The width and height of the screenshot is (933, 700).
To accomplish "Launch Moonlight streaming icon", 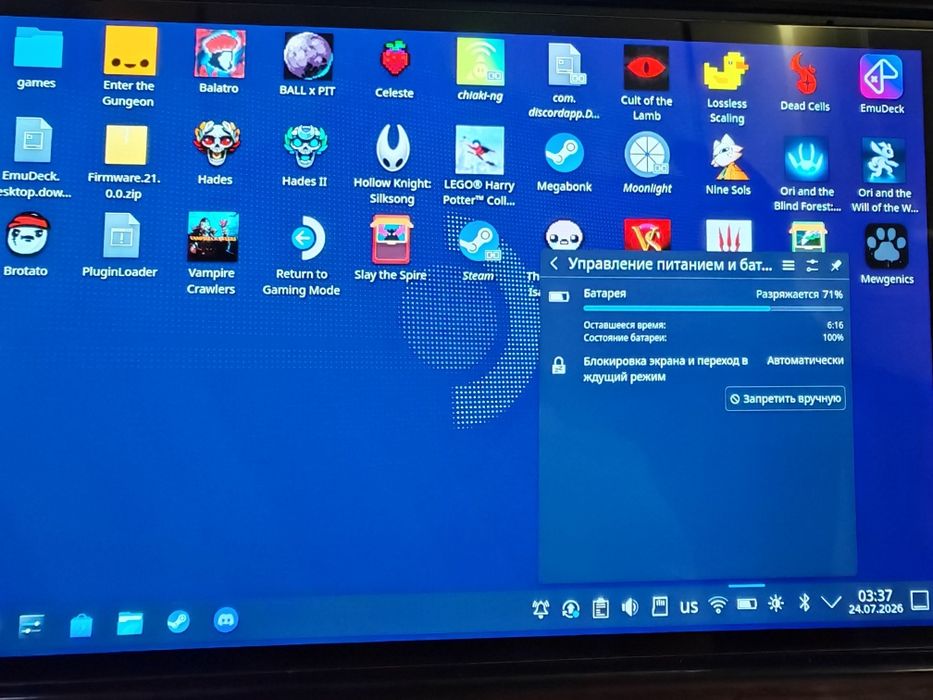I will pos(647,155).
